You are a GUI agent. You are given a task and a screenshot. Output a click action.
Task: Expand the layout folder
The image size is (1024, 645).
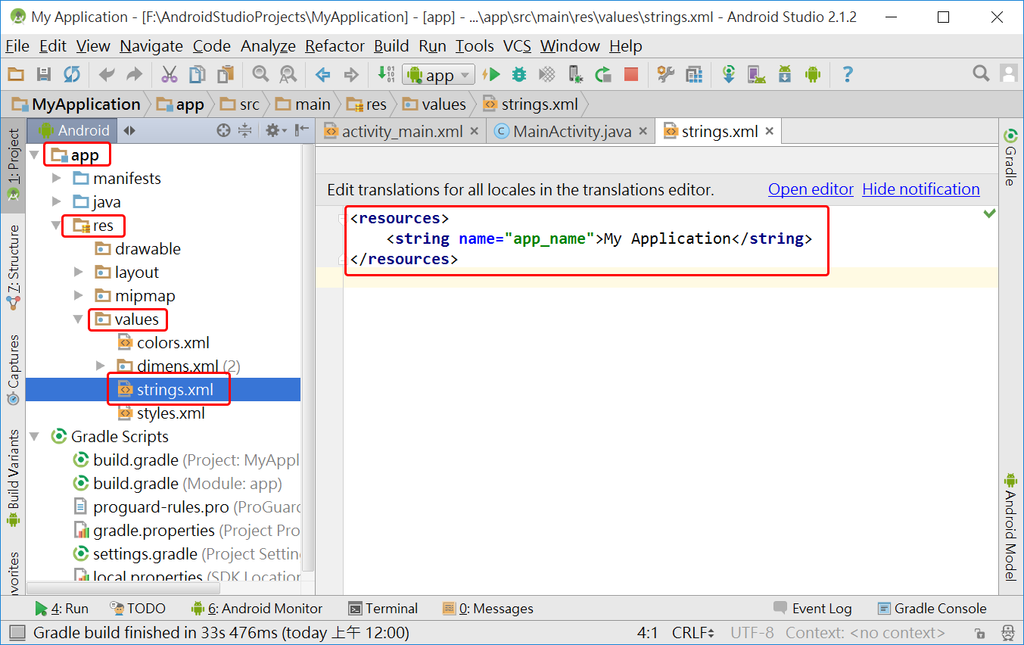(x=78, y=272)
